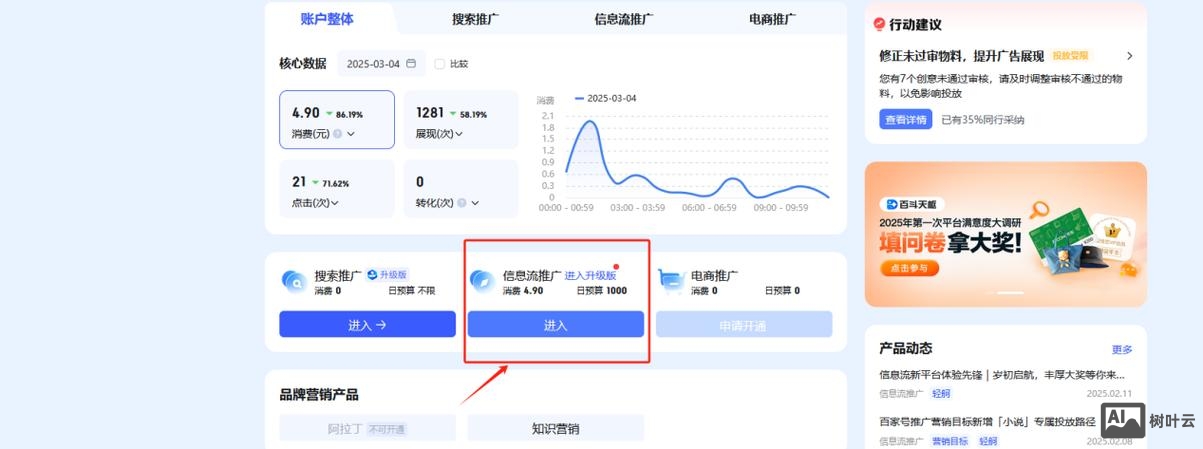1203x449 pixels.
Task: Open the 搜索推广 tab at top
Action: tap(476, 18)
